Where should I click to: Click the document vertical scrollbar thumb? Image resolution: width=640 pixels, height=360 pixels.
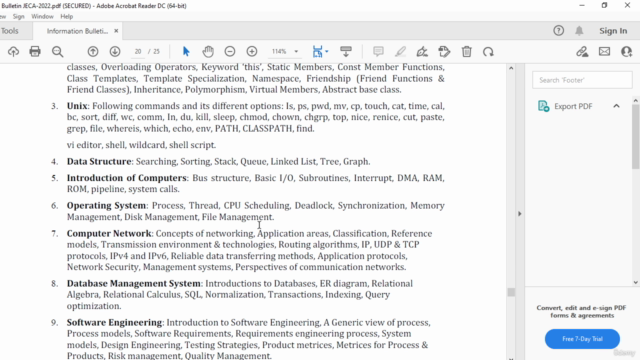(511, 292)
